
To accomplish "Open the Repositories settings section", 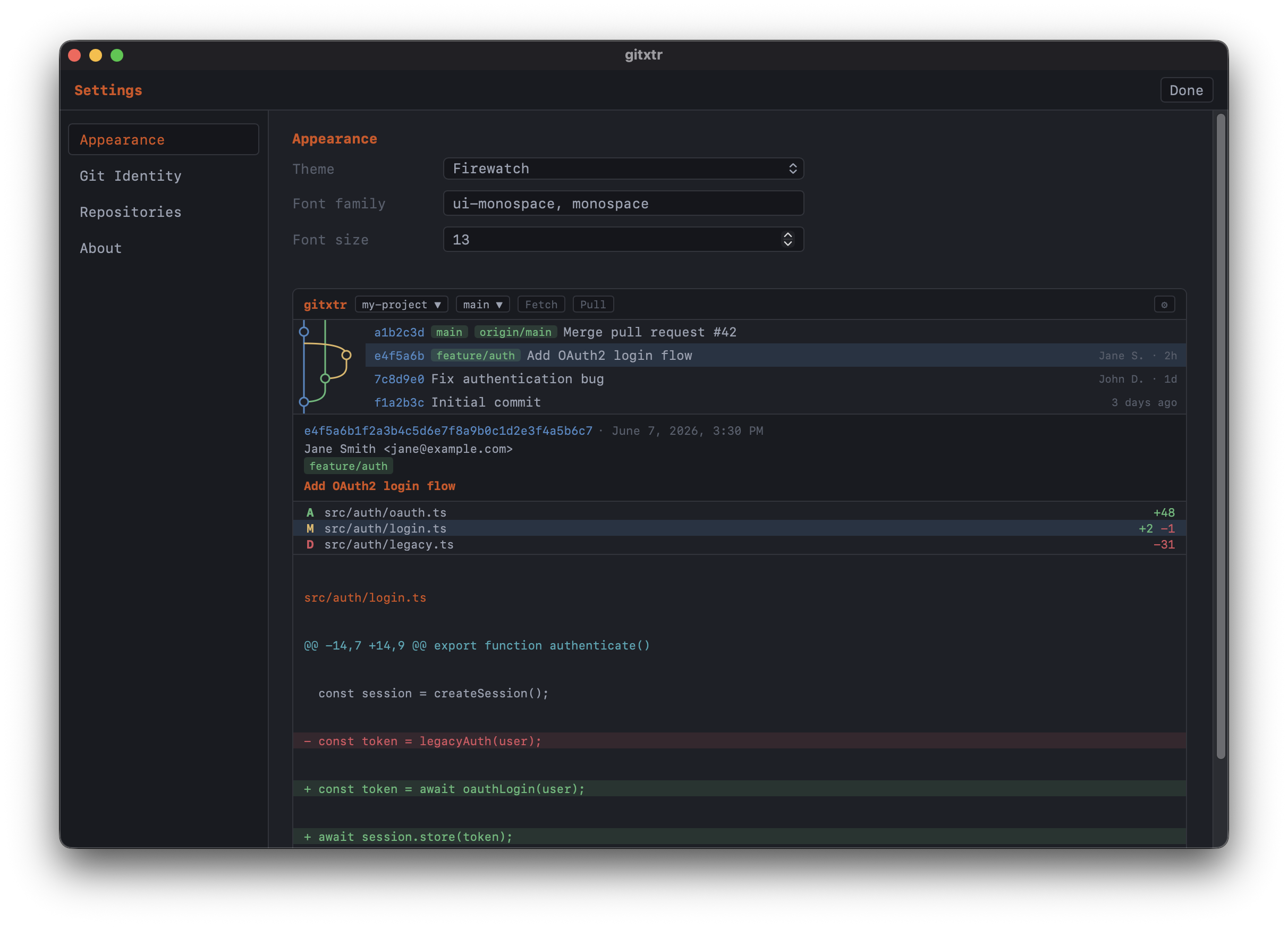I will point(164,212).
